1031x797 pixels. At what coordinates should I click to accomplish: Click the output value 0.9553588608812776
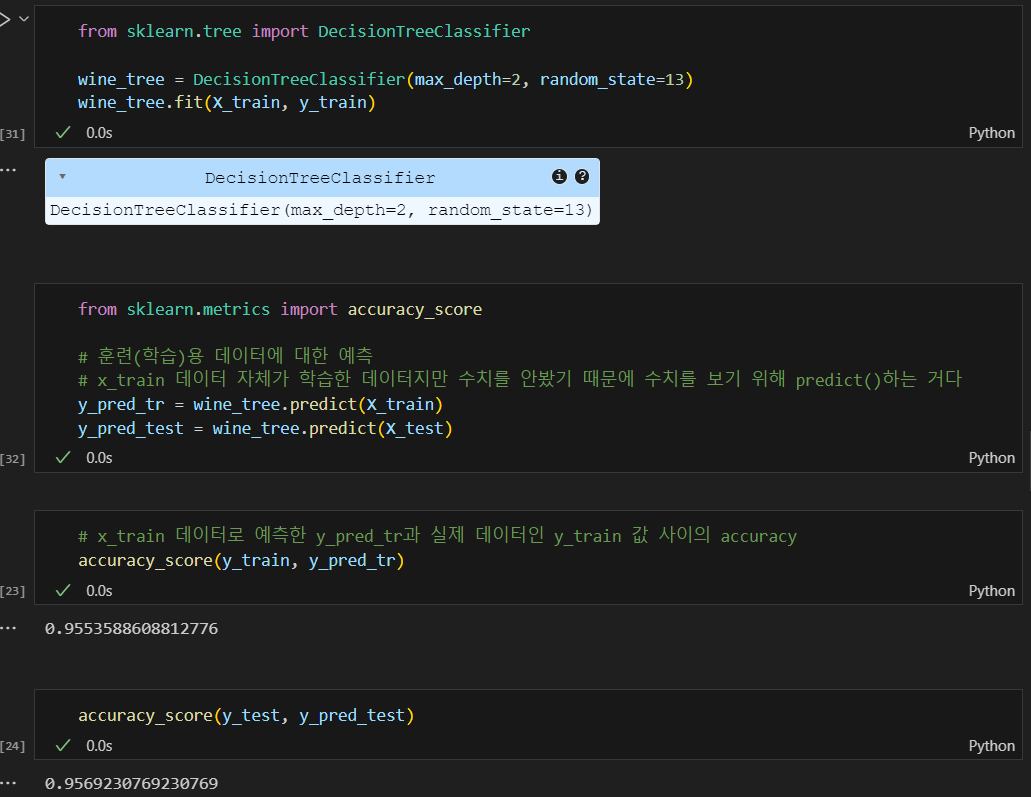pos(132,629)
